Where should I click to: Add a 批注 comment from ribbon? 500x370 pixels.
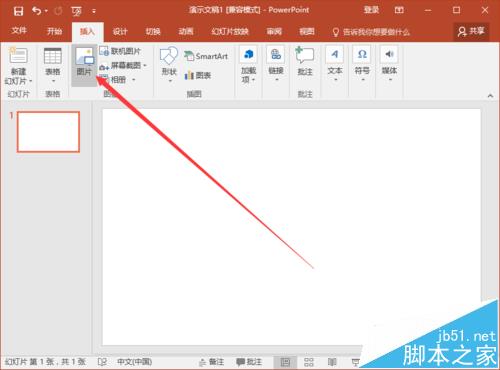[x=305, y=62]
